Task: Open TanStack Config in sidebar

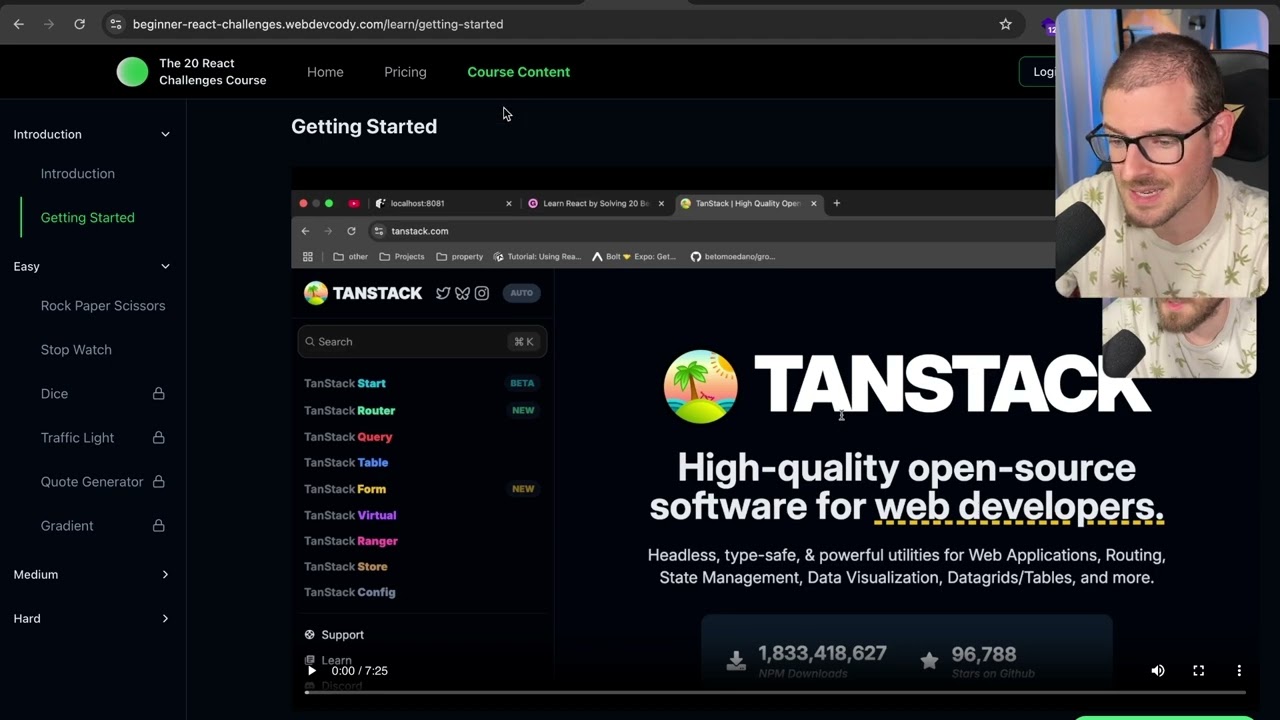Action: pos(350,593)
